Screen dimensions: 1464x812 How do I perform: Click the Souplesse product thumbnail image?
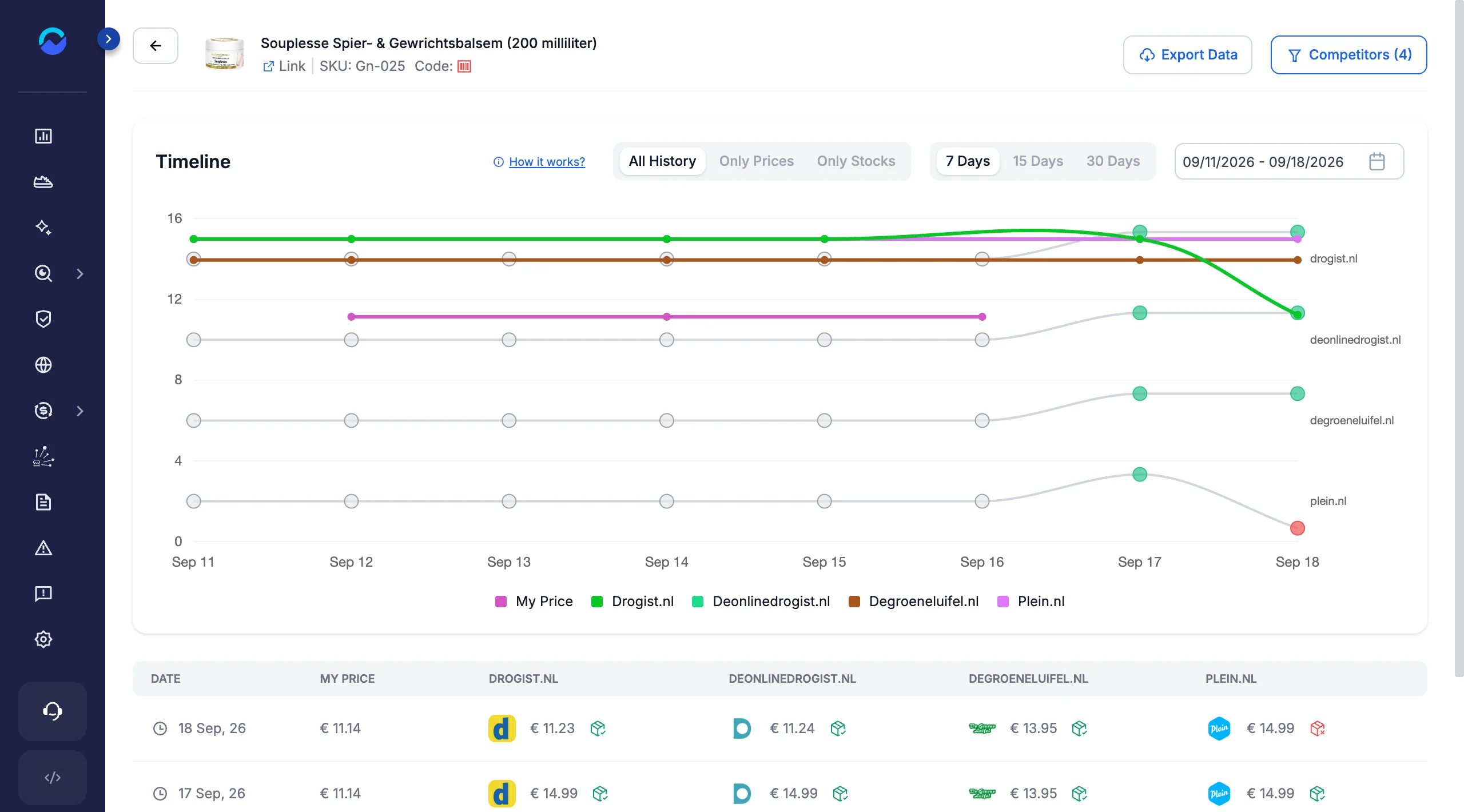coord(224,54)
